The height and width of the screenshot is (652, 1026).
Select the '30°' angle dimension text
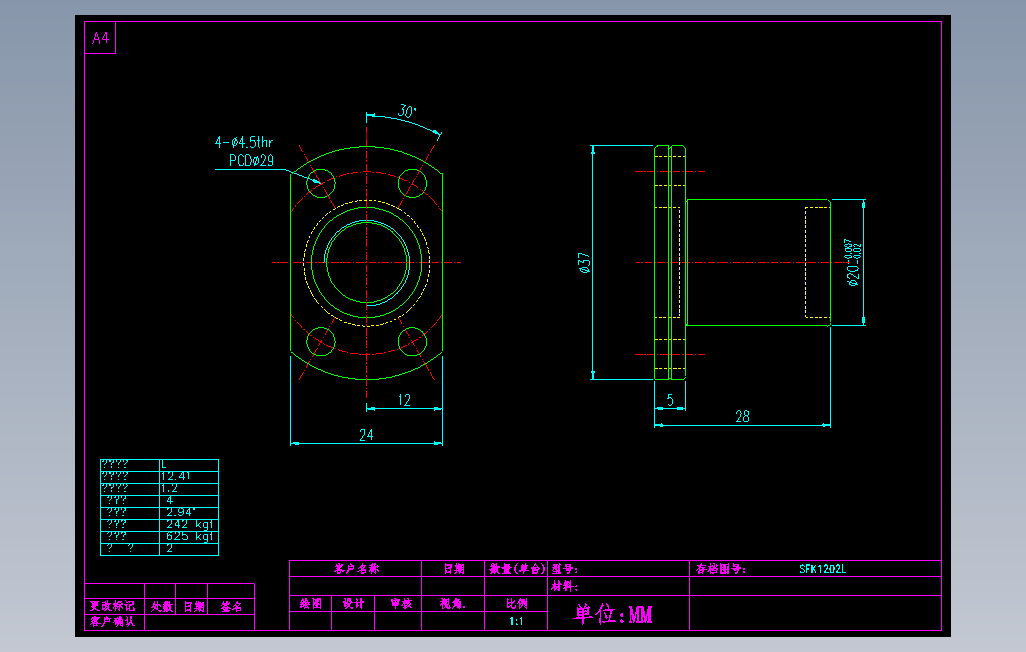(x=407, y=111)
